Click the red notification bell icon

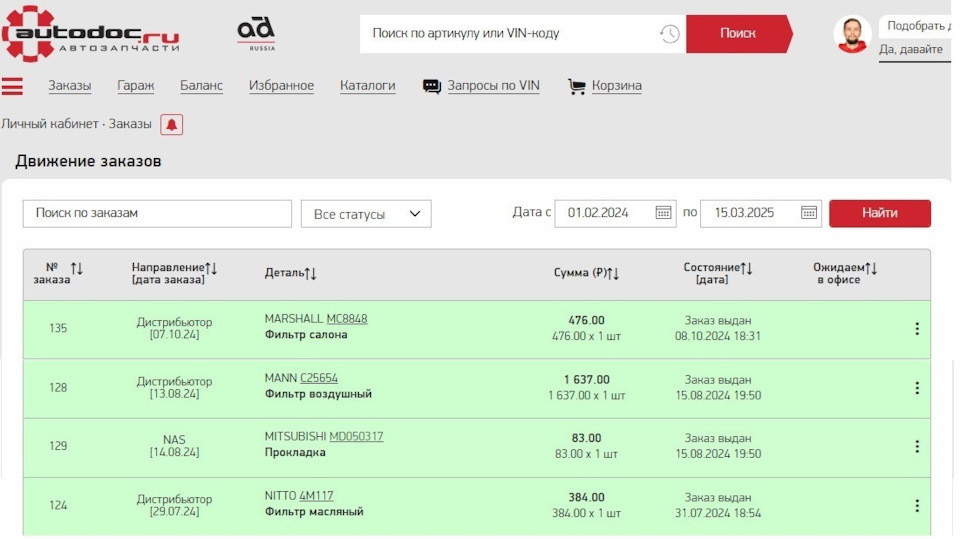pyautogui.click(x=171, y=124)
